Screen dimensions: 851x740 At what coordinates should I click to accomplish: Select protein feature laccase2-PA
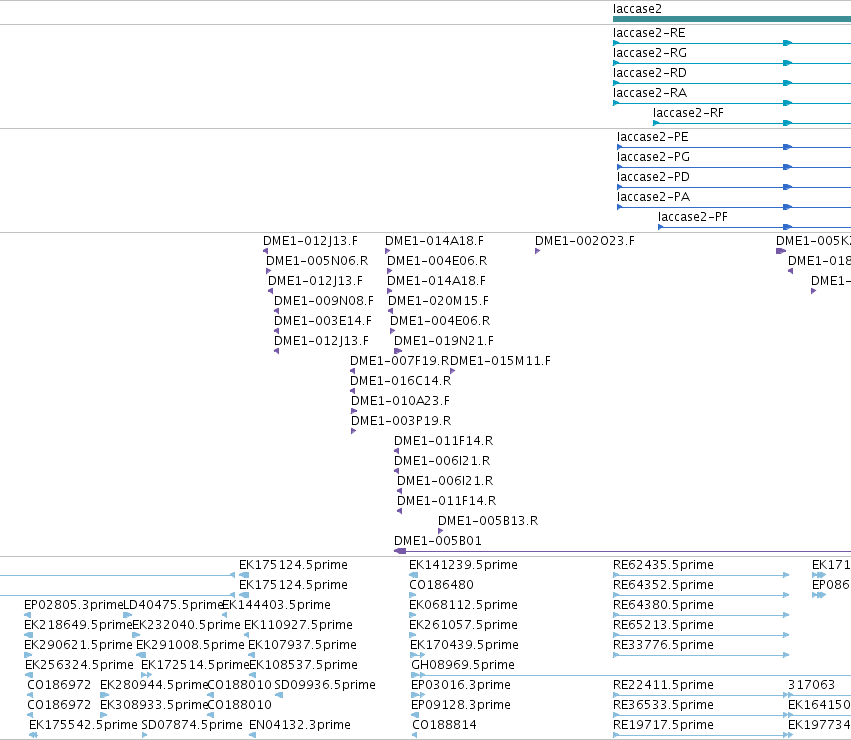tap(653, 197)
